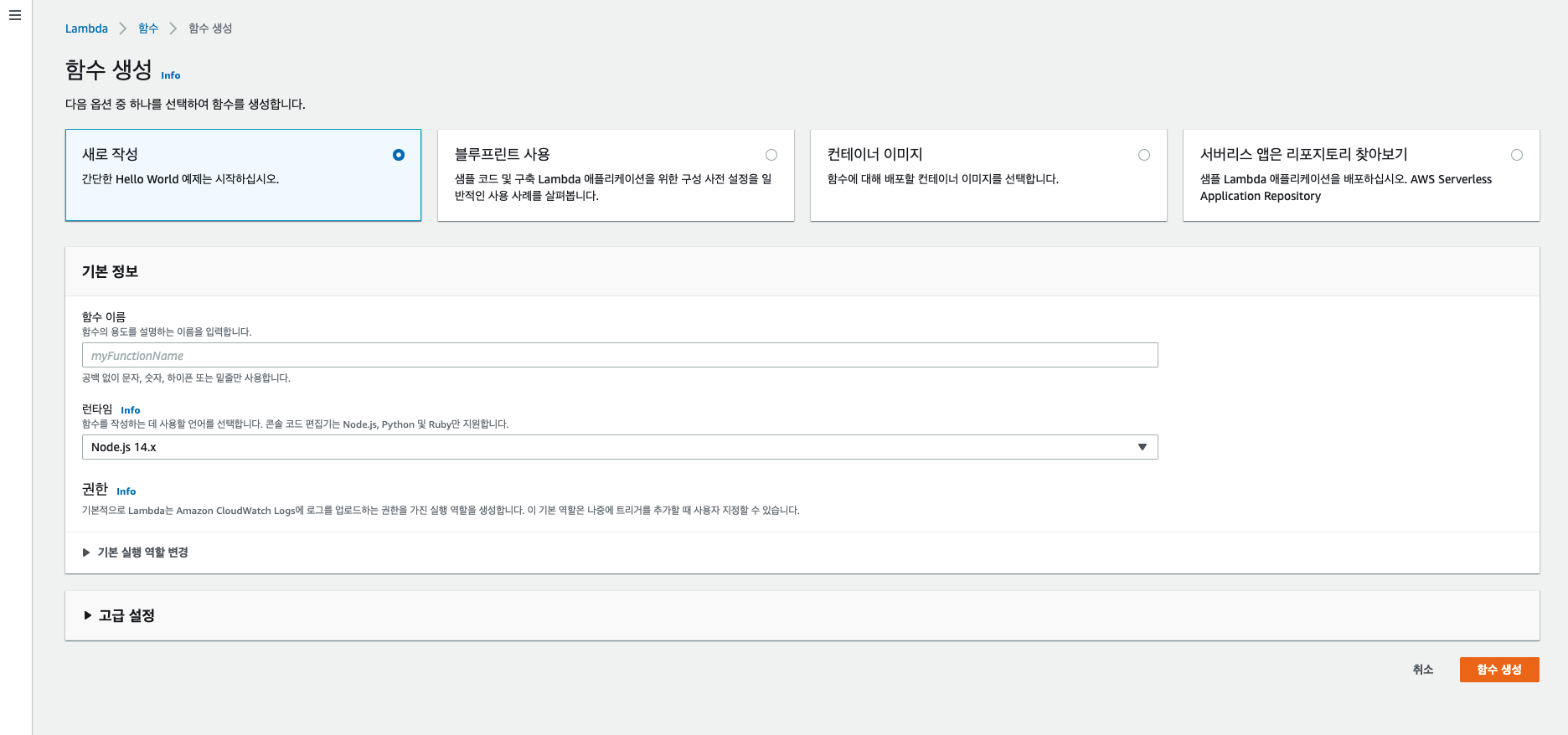Select the 컨테이너 이미지 radio option

[1144, 155]
